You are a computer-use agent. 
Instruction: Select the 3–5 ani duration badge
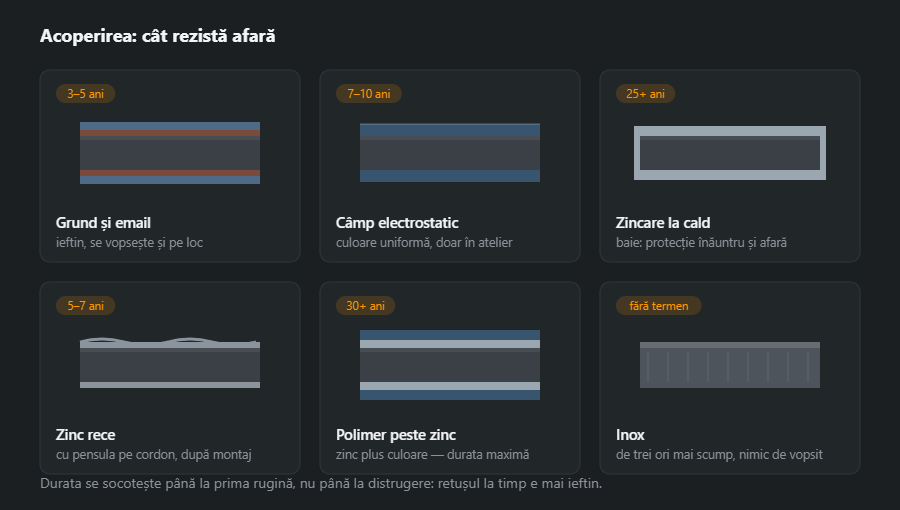click(86, 94)
